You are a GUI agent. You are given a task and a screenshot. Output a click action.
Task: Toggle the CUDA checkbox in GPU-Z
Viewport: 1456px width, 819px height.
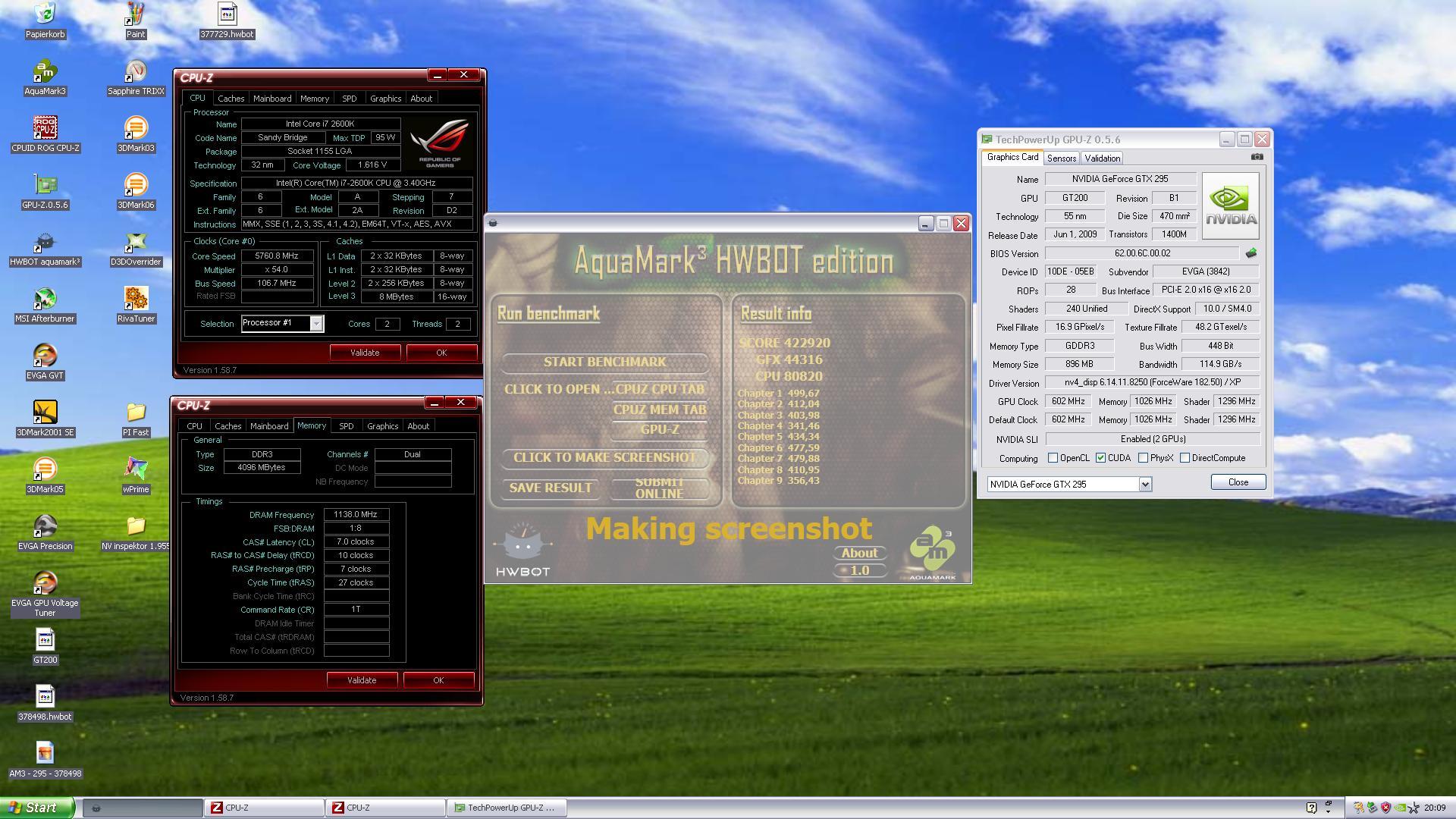tap(1100, 458)
